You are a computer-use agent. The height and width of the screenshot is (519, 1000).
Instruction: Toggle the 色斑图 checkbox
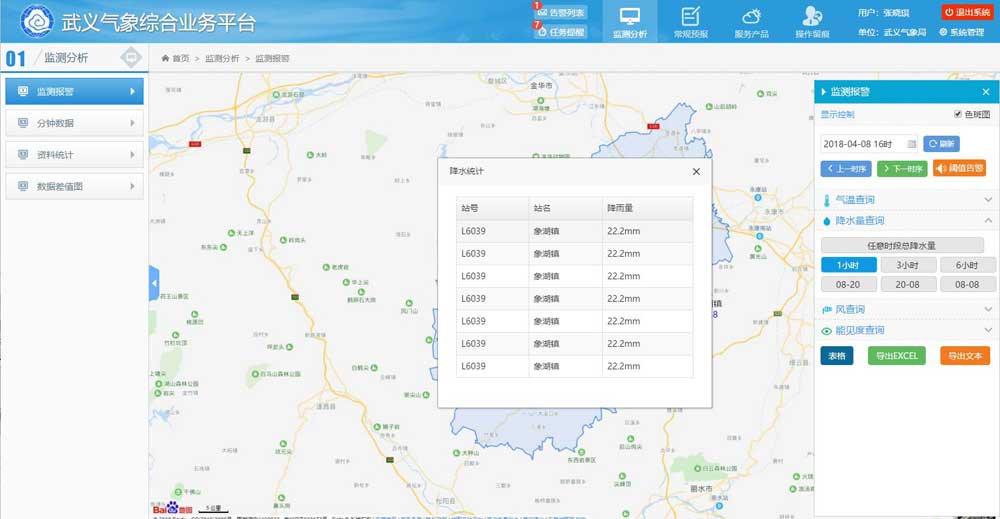[958, 115]
